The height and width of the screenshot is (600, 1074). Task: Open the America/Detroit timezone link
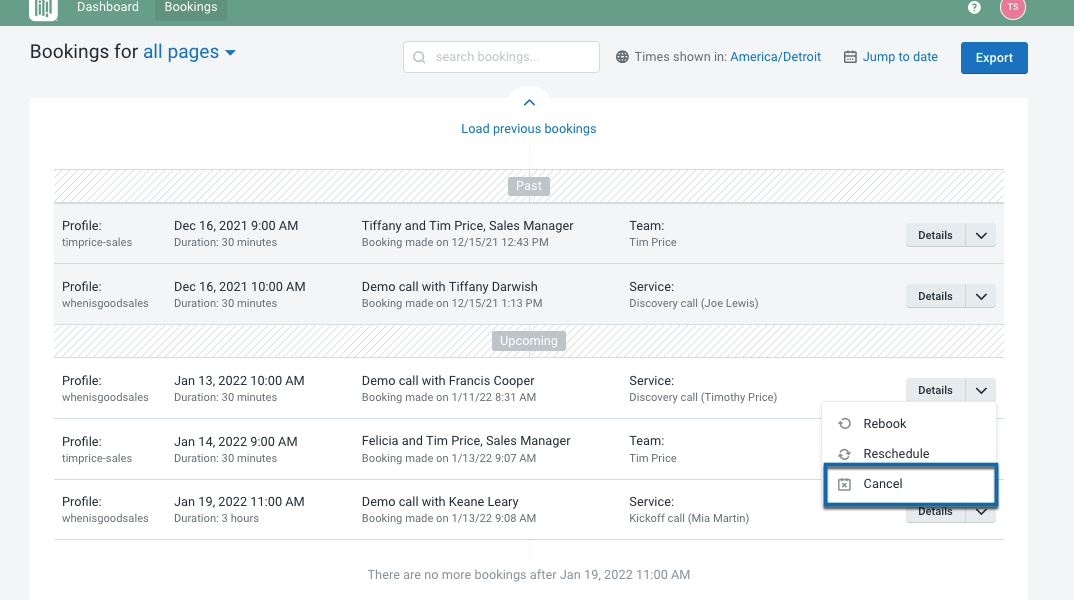pos(776,57)
